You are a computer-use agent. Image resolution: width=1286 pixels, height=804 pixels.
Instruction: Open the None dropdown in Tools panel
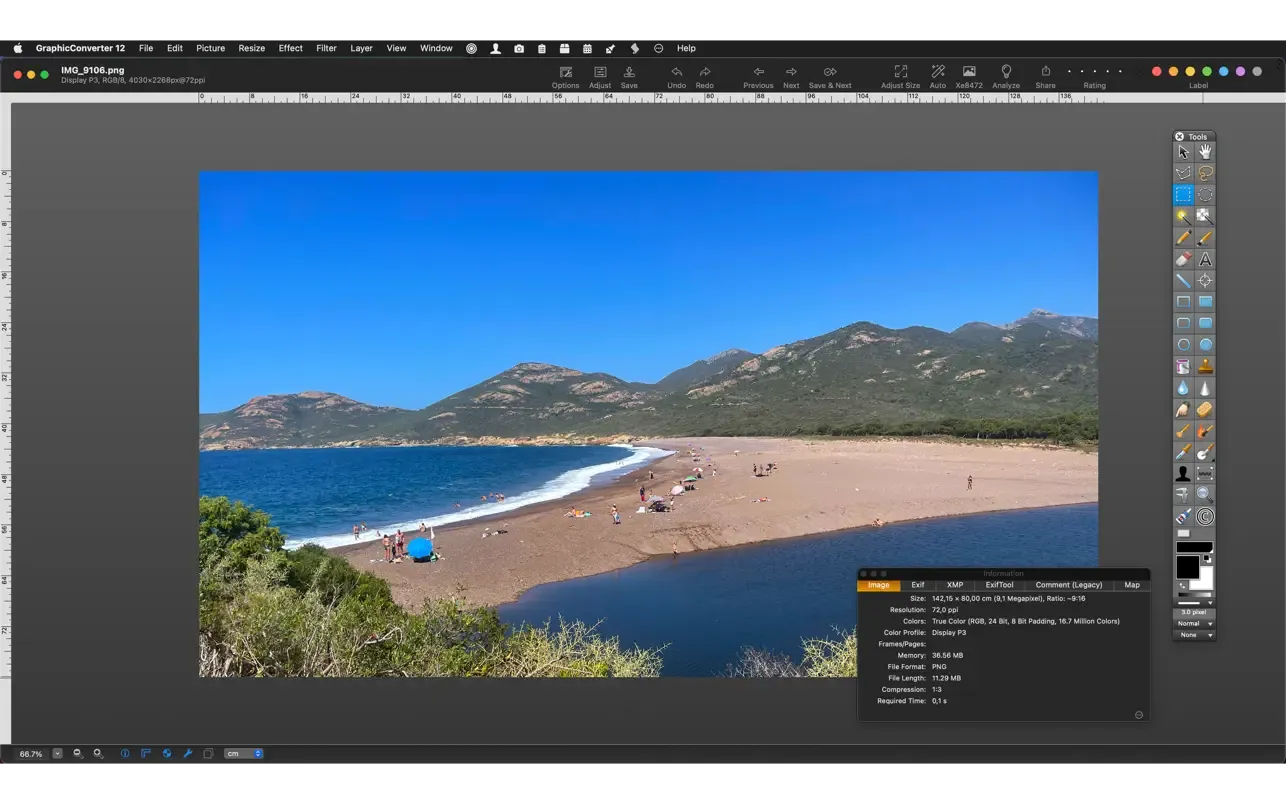[x=1194, y=635]
